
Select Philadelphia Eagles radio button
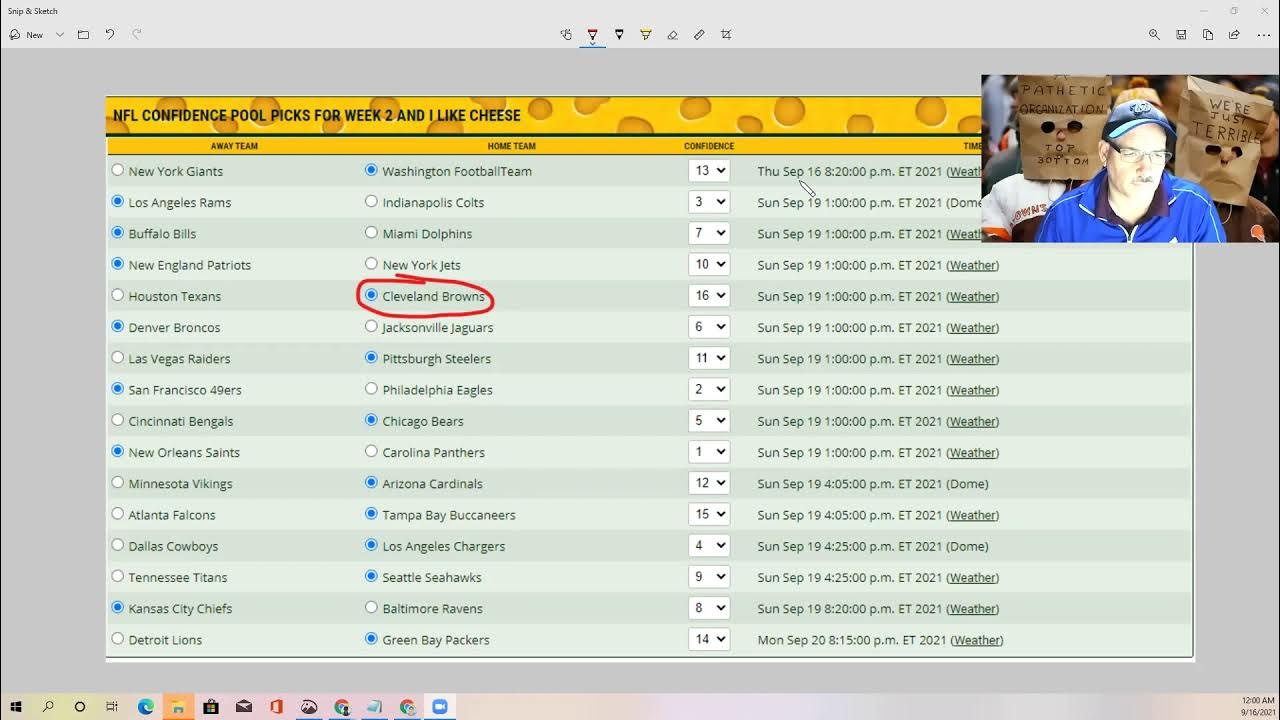(x=372, y=388)
